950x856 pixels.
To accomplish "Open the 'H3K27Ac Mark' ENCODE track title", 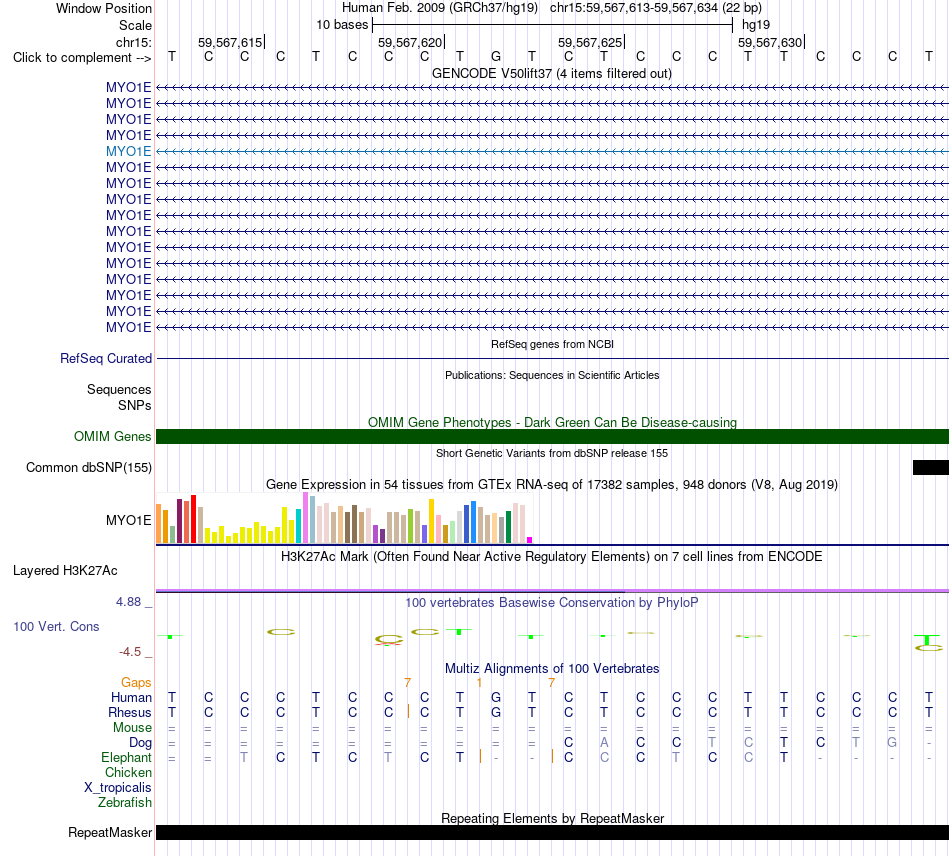I will click(x=551, y=557).
